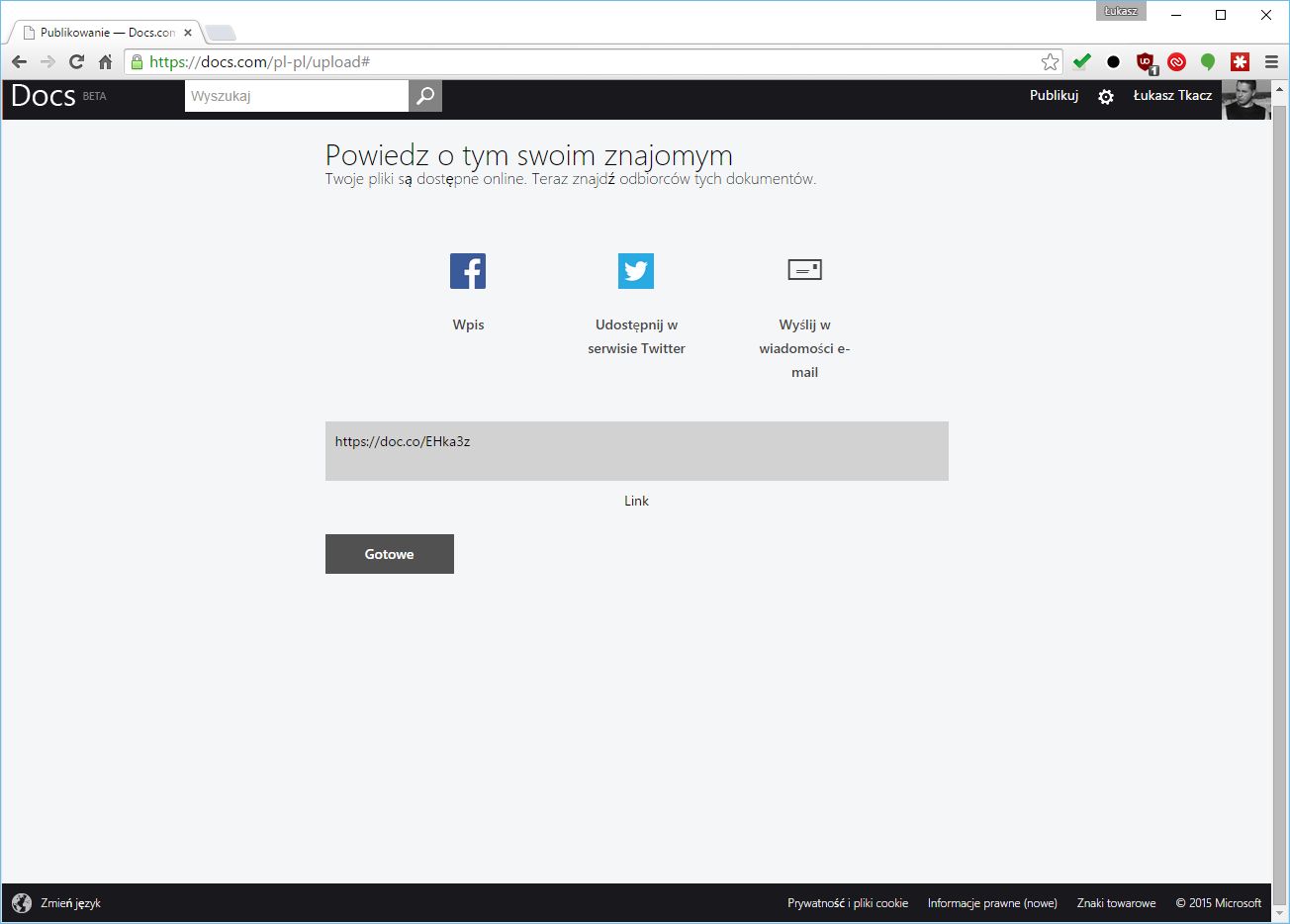Open the Publikuj menu item
Image resolution: width=1290 pixels, height=924 pixels.
coord(1054,96)
